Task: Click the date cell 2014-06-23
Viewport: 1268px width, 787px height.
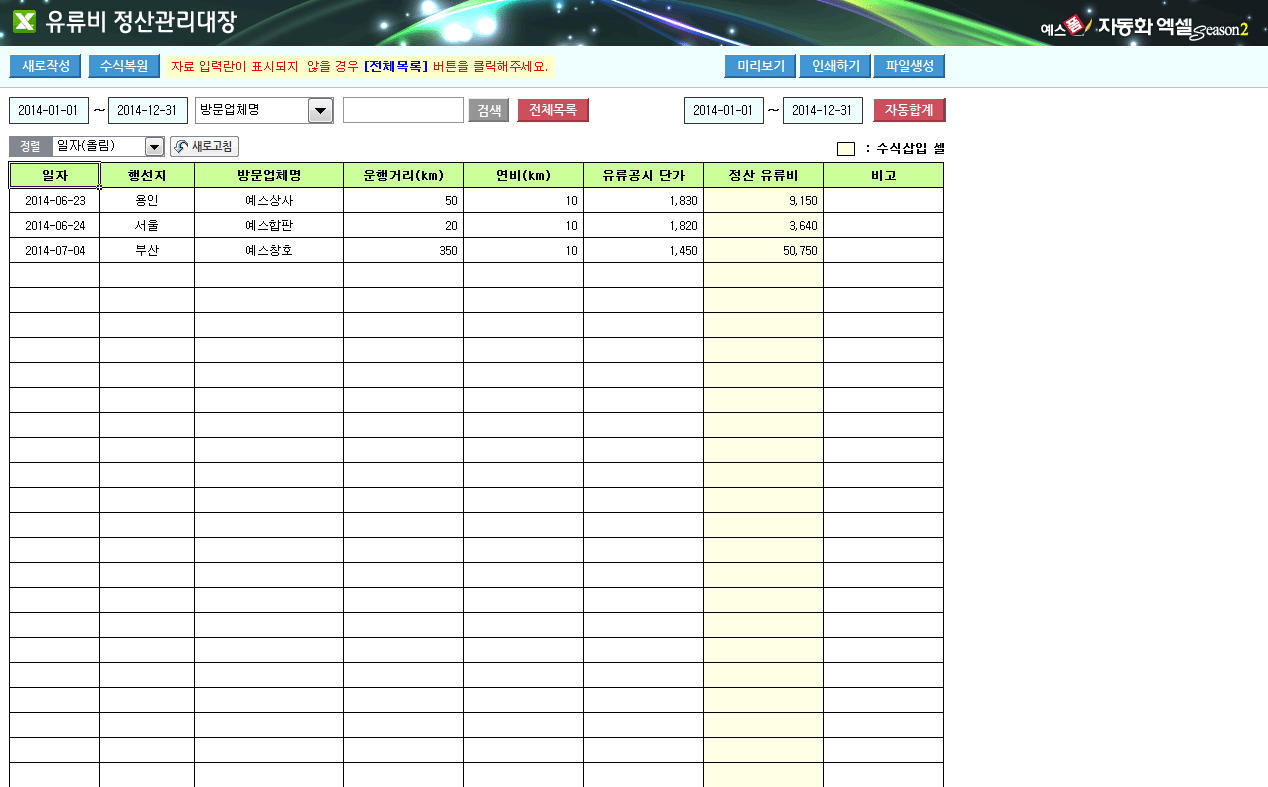Action: [54, 200]
